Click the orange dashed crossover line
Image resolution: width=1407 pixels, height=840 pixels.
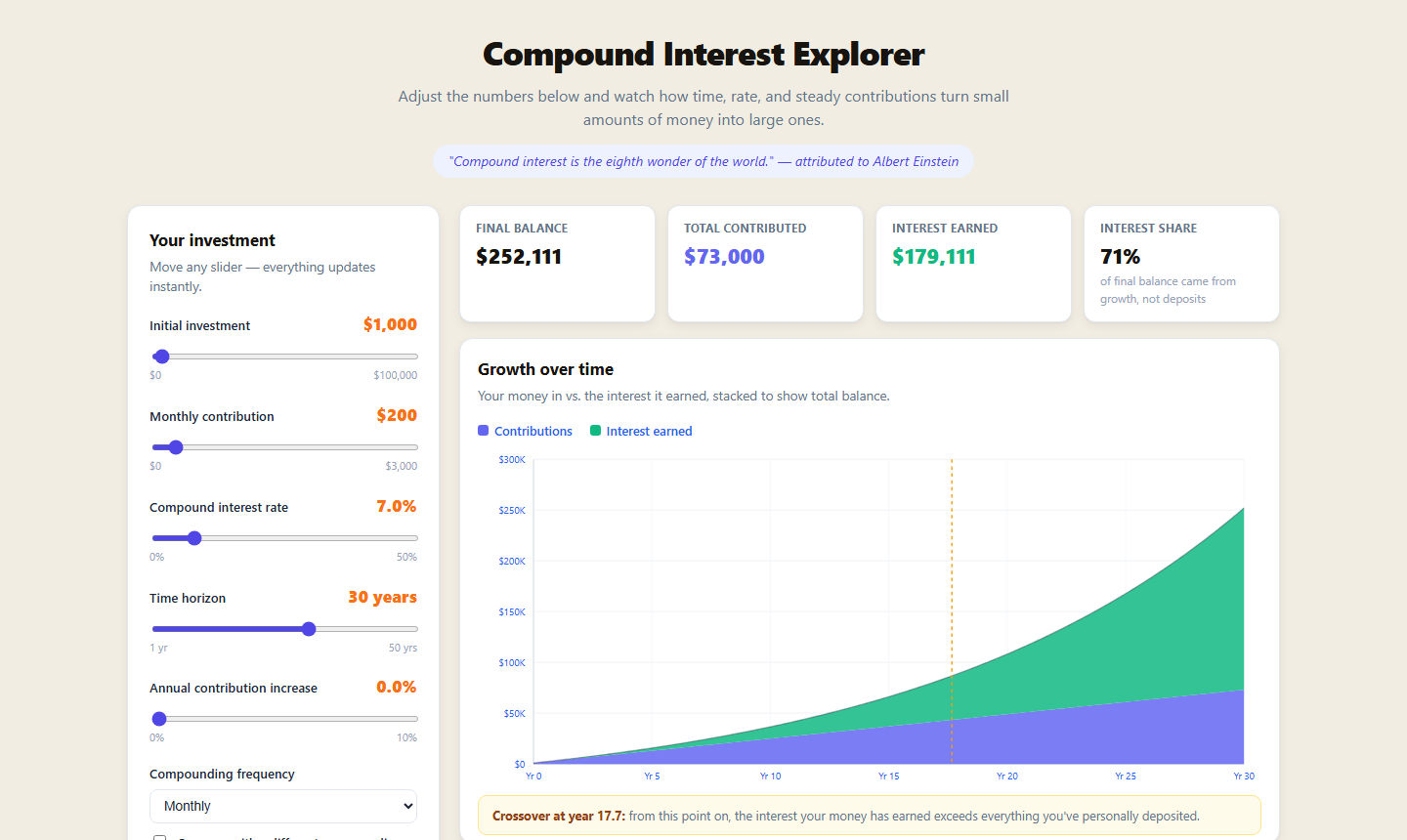tap(952, 611)
